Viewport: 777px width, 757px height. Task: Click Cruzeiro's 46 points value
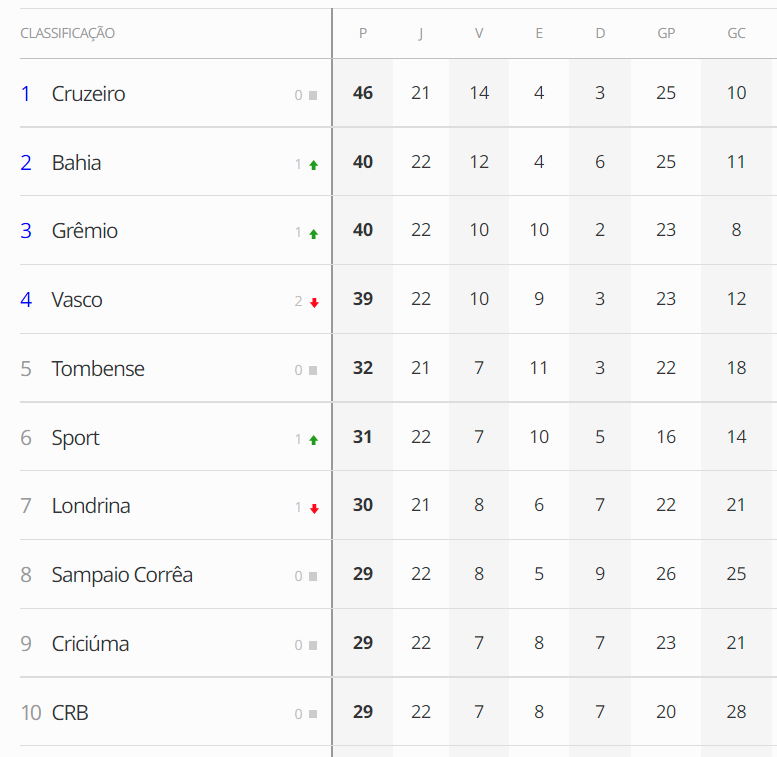[x=363, y=93]
